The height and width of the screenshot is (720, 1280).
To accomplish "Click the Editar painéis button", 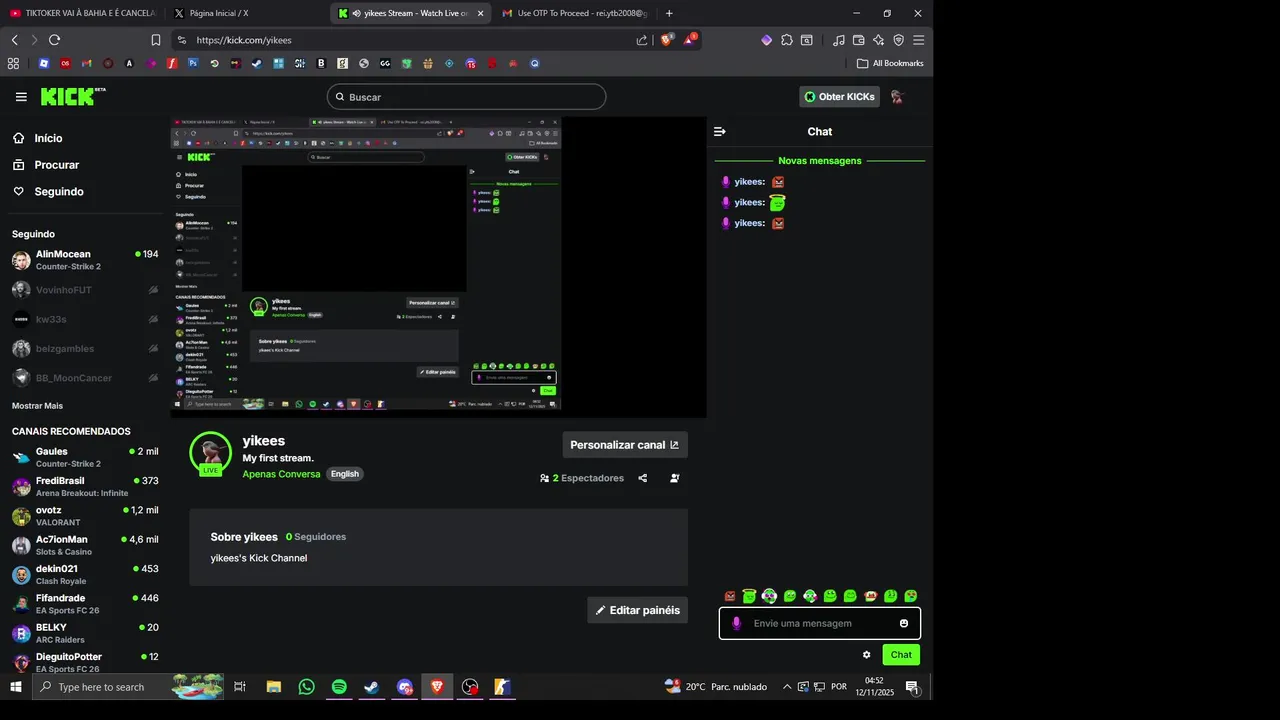I will (637, 610).
